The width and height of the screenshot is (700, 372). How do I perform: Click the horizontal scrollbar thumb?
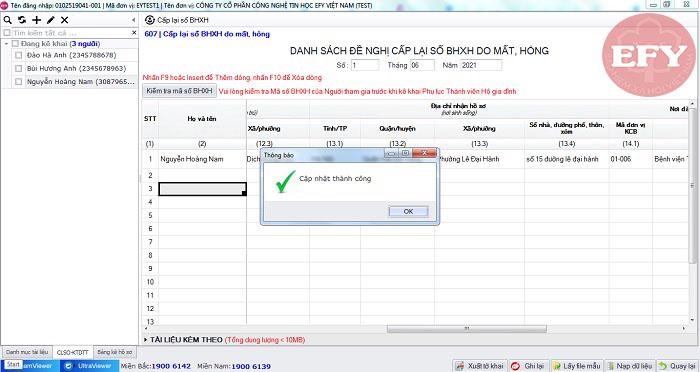(x=467, y=329)
